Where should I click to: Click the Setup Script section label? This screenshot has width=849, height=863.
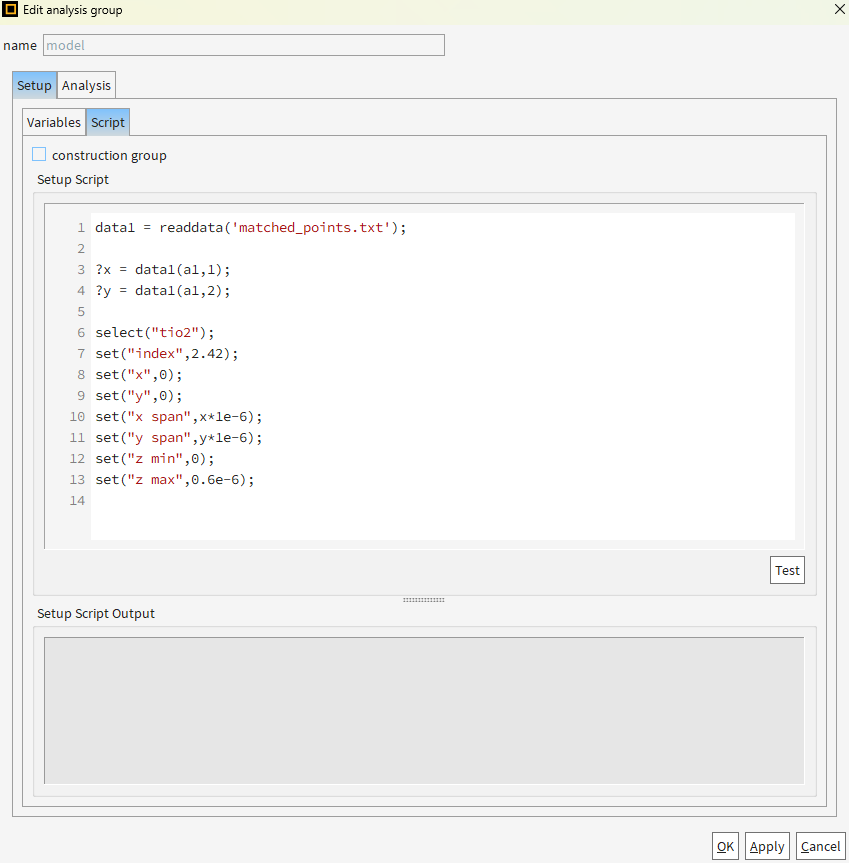click(73, 179)
